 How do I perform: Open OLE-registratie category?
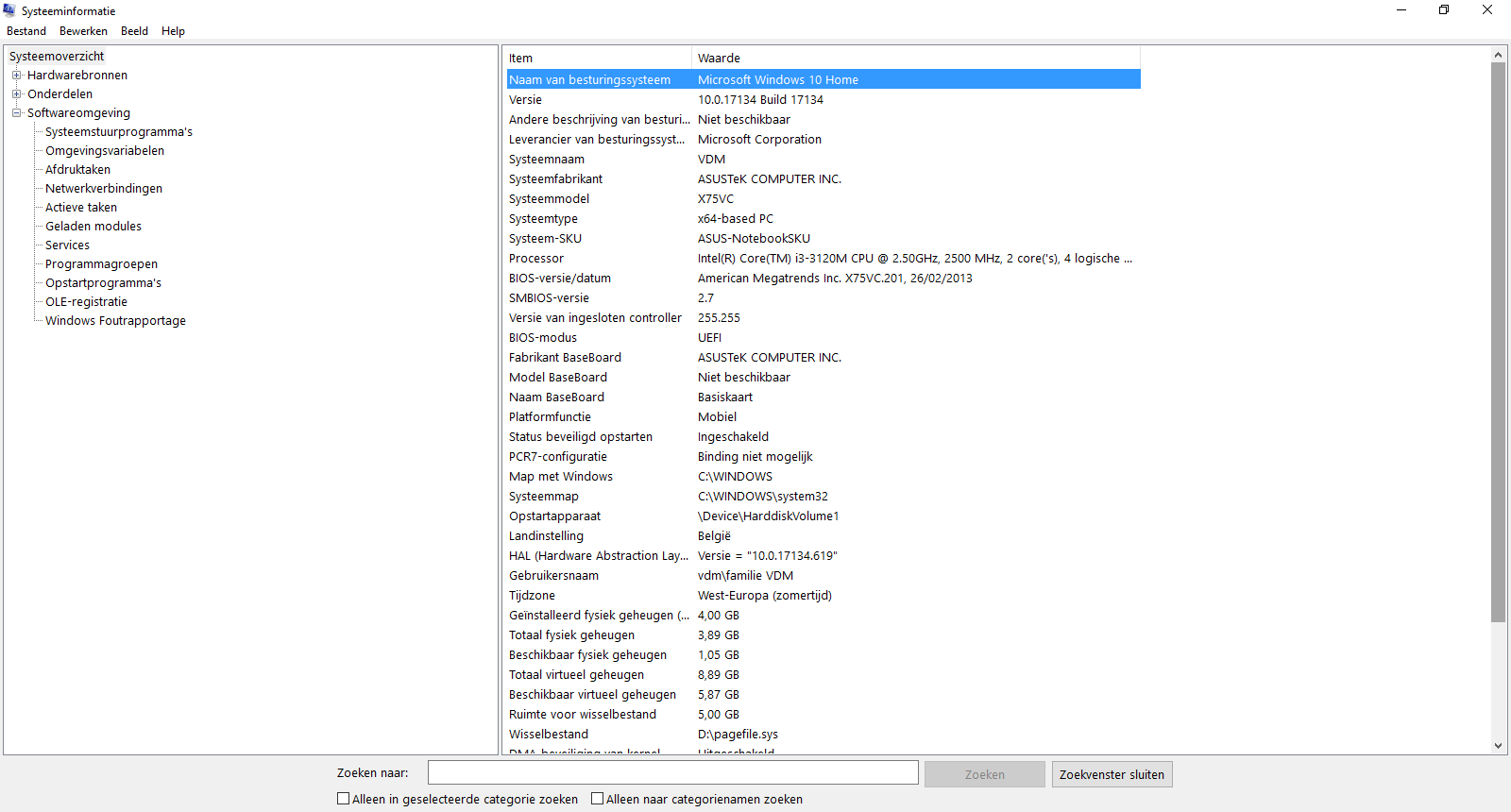tap(87, 302)
